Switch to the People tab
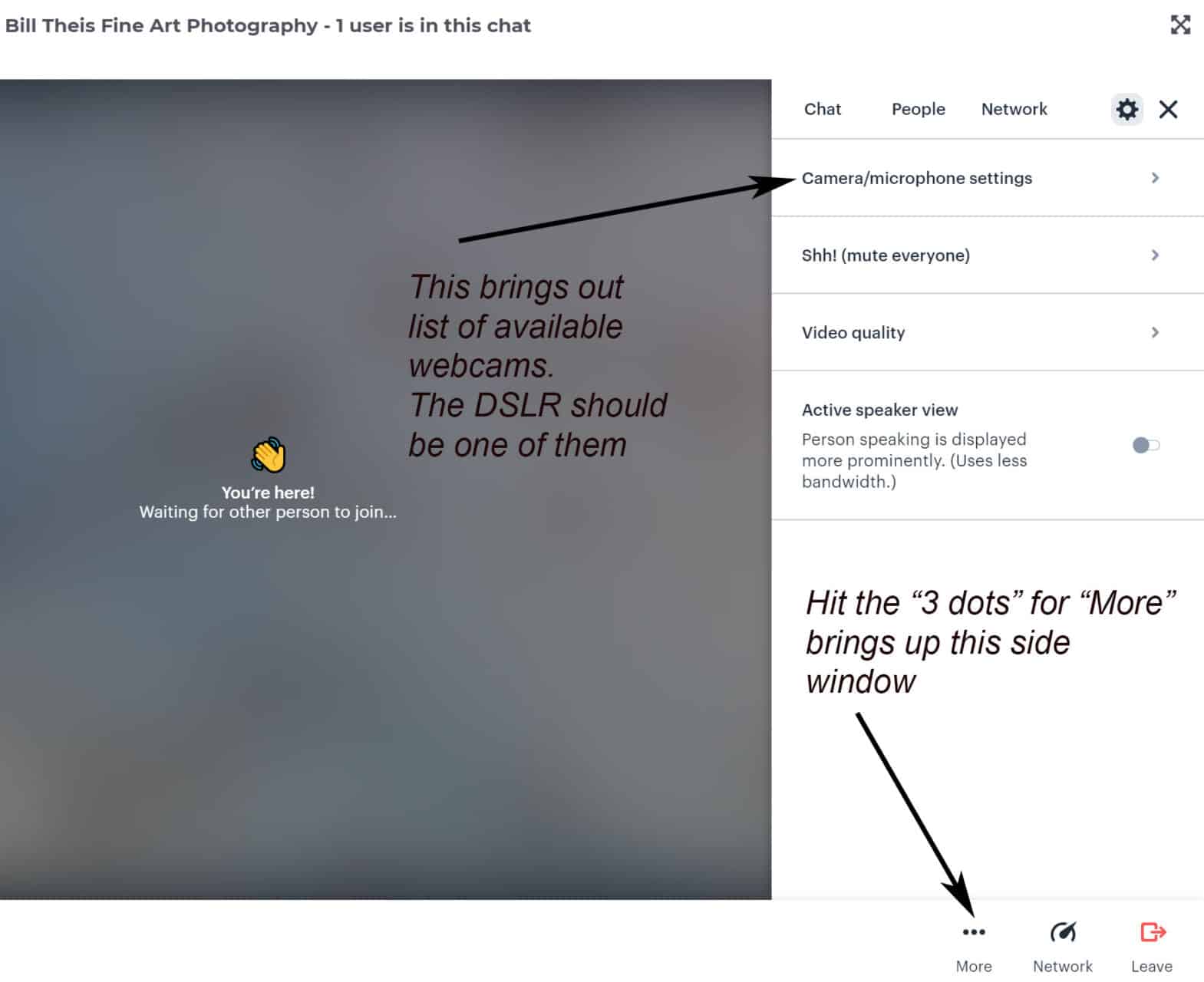Viewport: 1204px width, 982px height. [x=919, y=109]
